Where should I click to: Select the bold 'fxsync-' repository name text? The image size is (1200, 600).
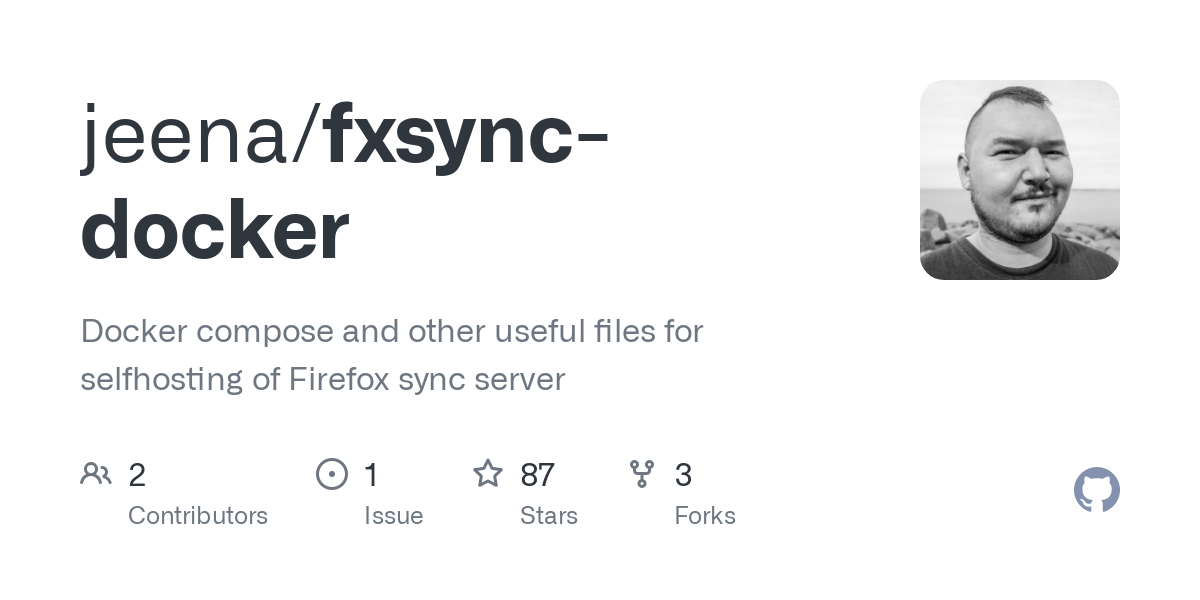pos(465,135)
